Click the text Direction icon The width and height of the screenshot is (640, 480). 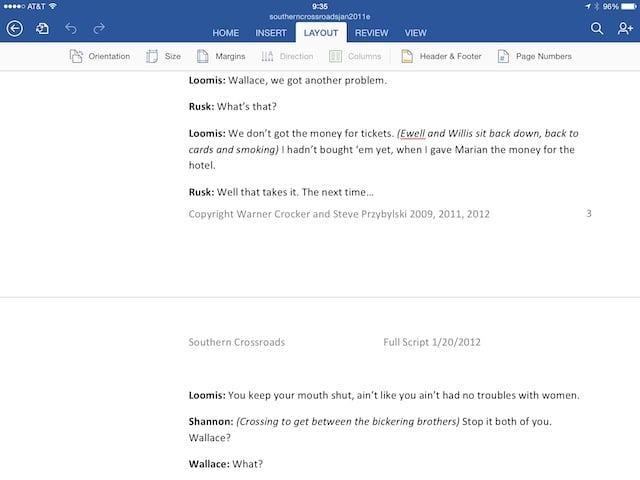[x=267, y=56]
